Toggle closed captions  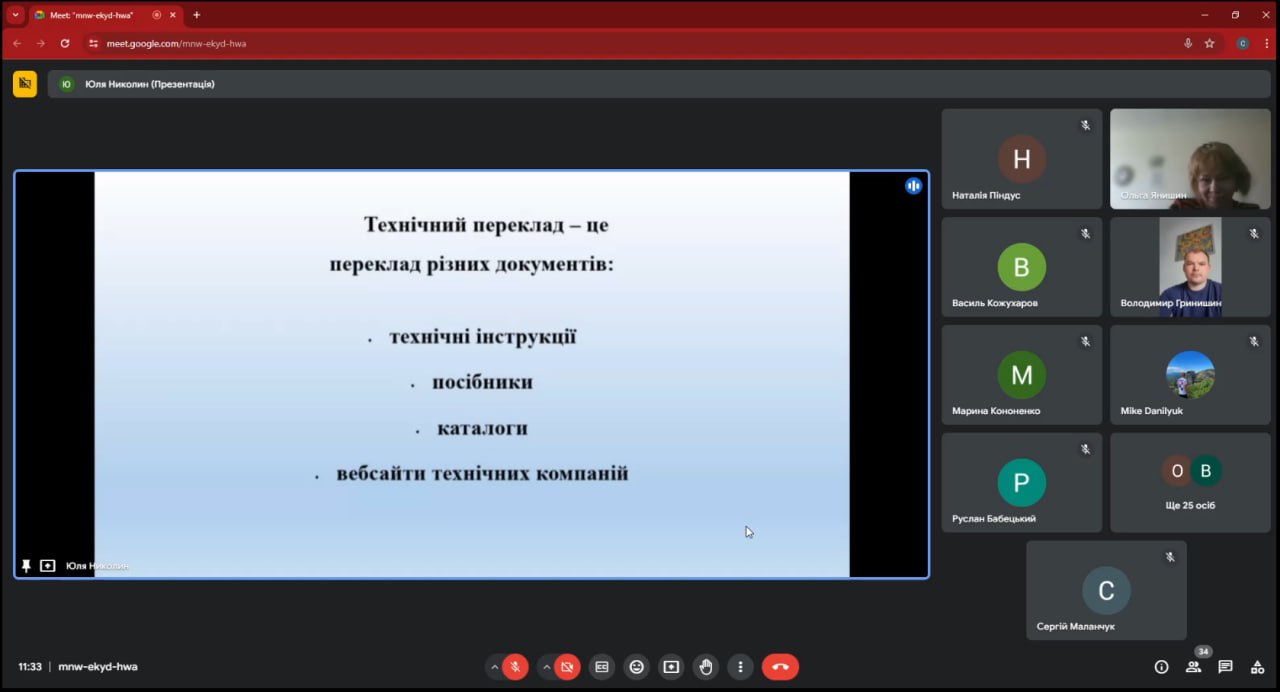(601, 667)
